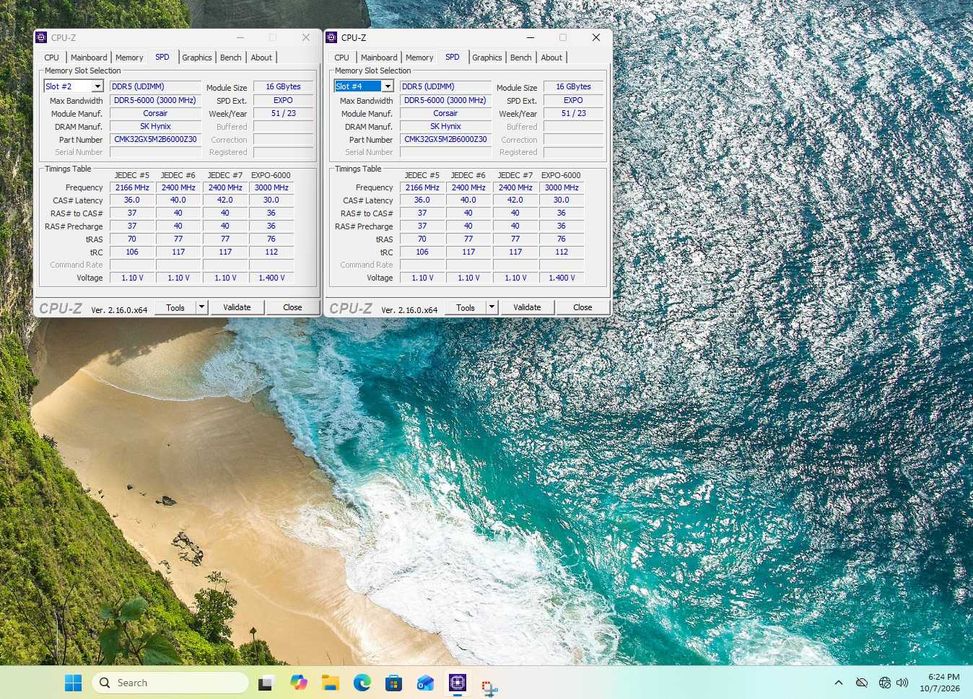Screen dimensions: 973x699
Task: Click the CPU-Z title bar icon in the Slot #4 window
Action: (332, 37)
